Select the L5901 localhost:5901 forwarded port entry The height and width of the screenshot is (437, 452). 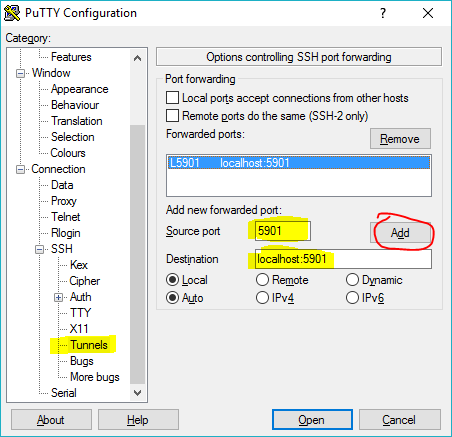(x=299, y=163)
